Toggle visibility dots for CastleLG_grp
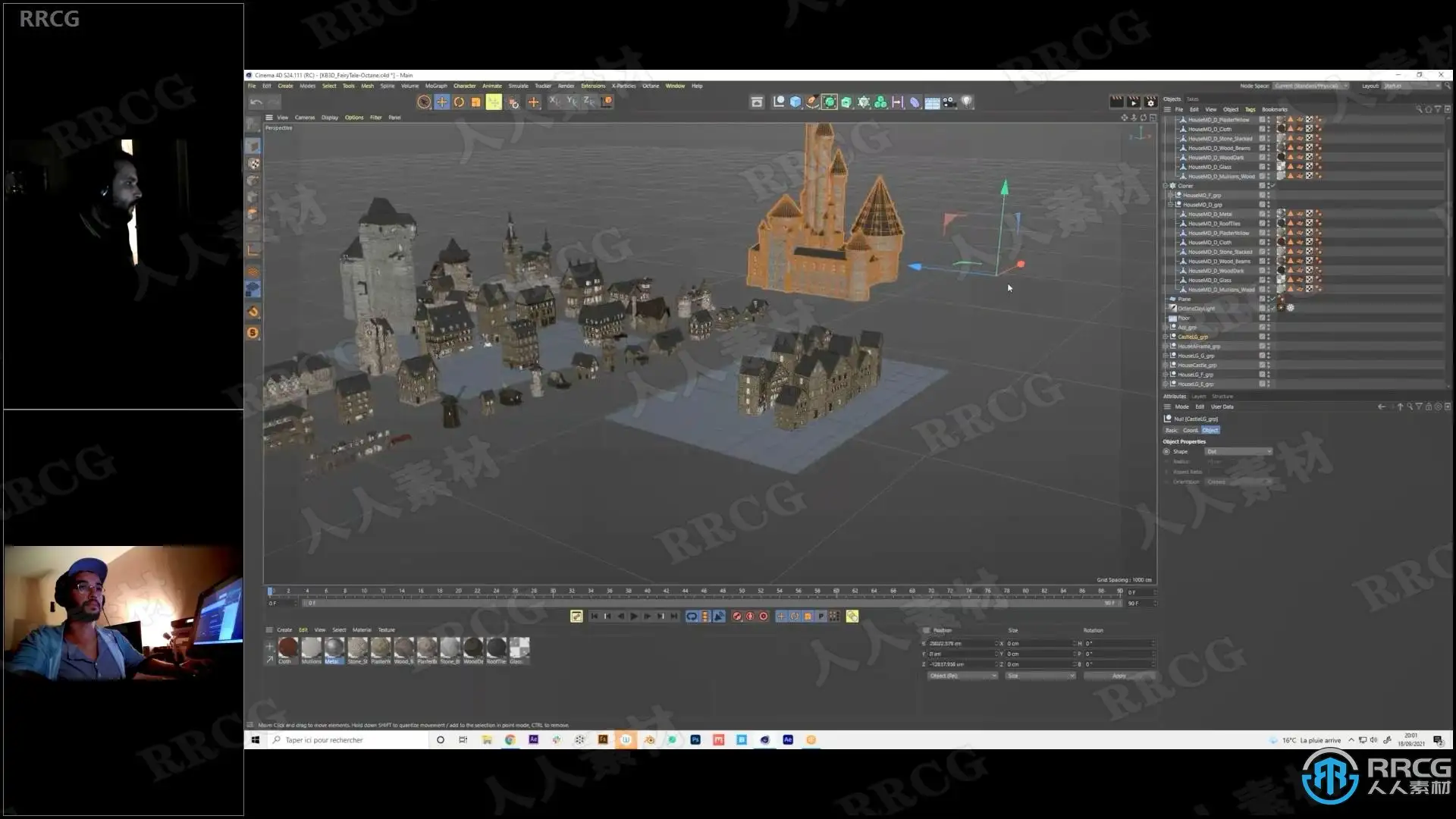The width and height of the screenshot is (1456, 819). pos(1268,337)
